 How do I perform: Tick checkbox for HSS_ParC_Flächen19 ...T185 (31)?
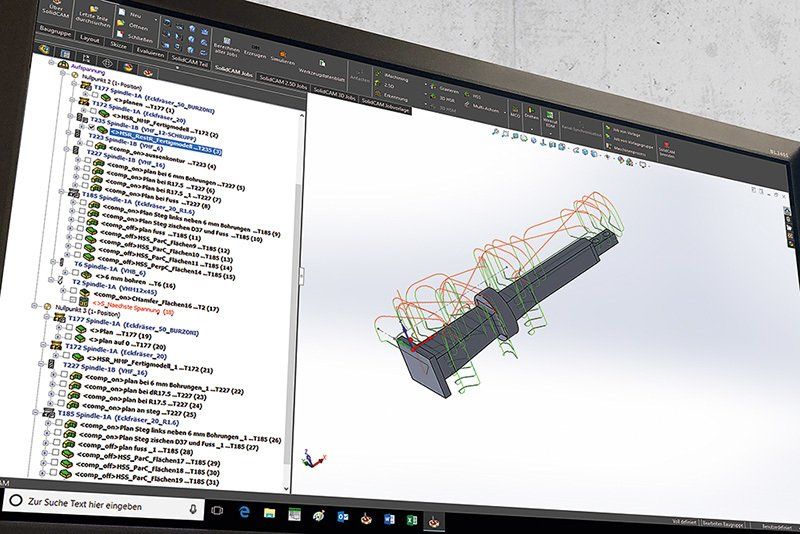tap(54, 472)
